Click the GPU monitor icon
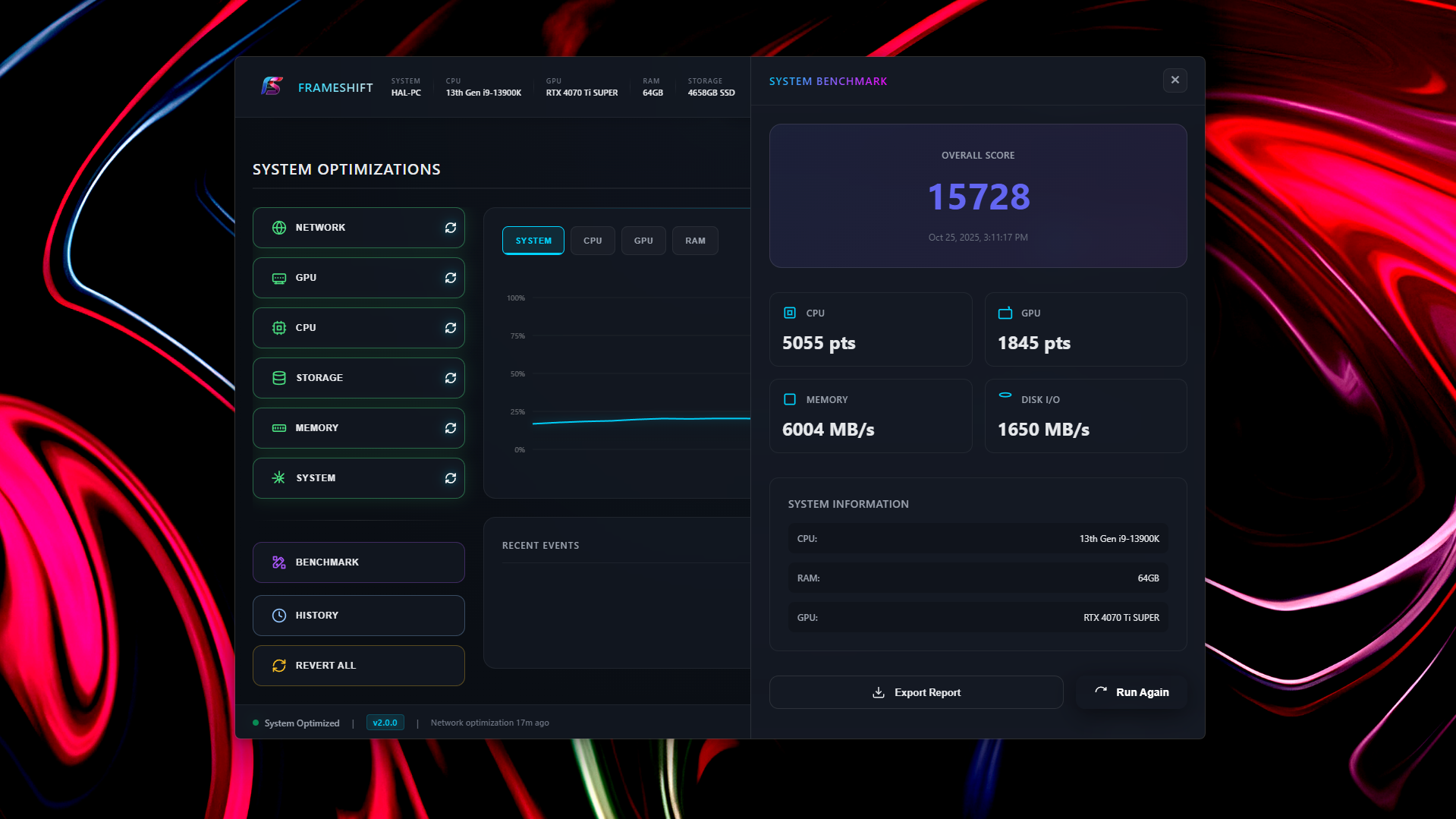1456x819 pixels. point(278,277)
